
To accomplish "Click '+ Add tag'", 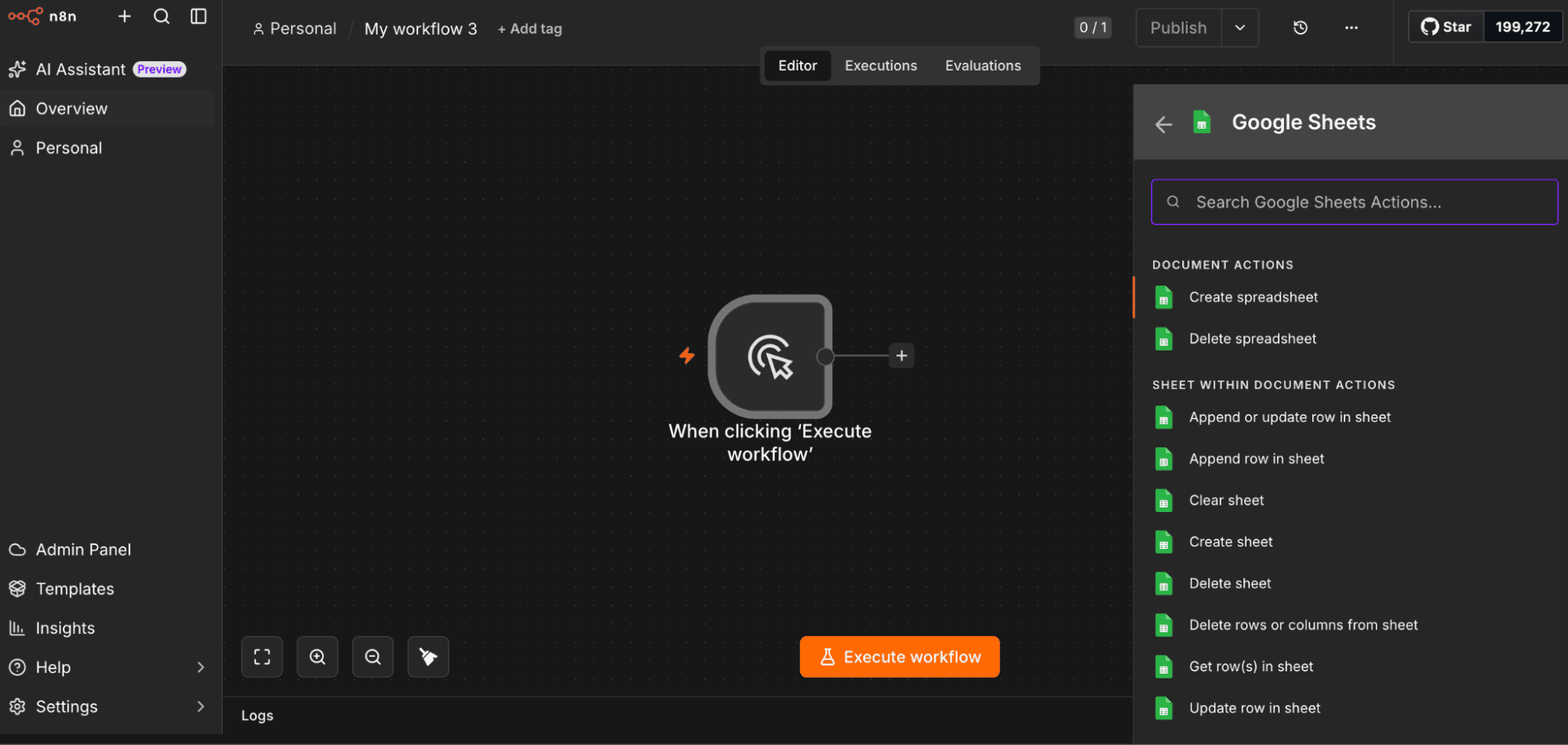I will (x=529, y=28).
